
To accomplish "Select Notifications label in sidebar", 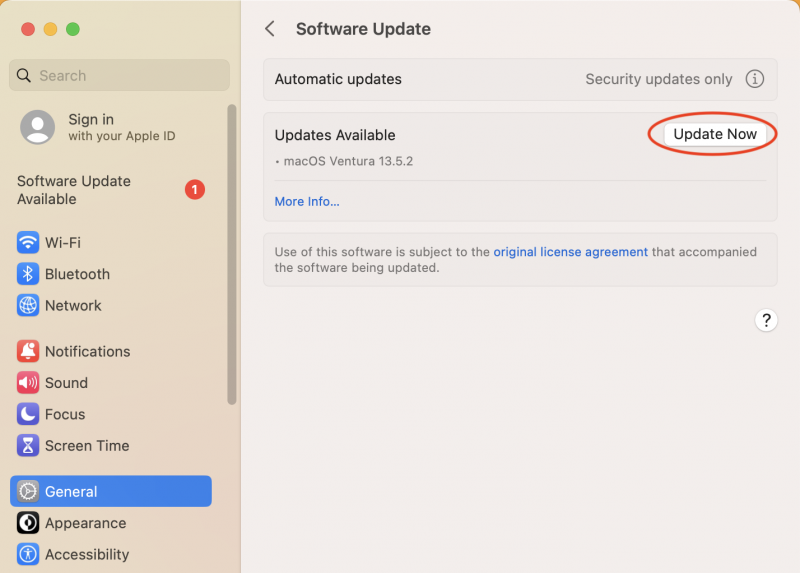I will (87, 351).
